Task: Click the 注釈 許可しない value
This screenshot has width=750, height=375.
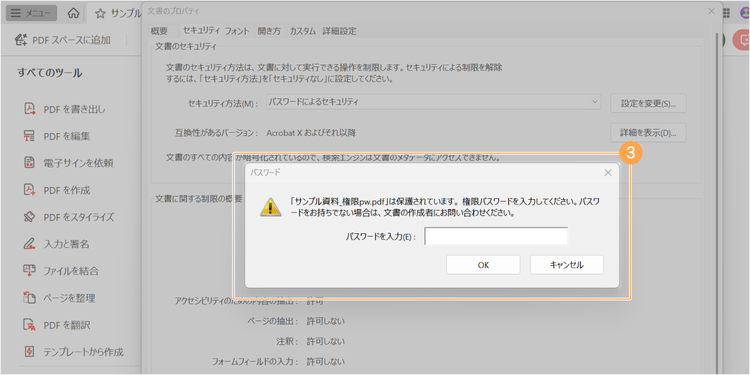Action: point(325,341)
